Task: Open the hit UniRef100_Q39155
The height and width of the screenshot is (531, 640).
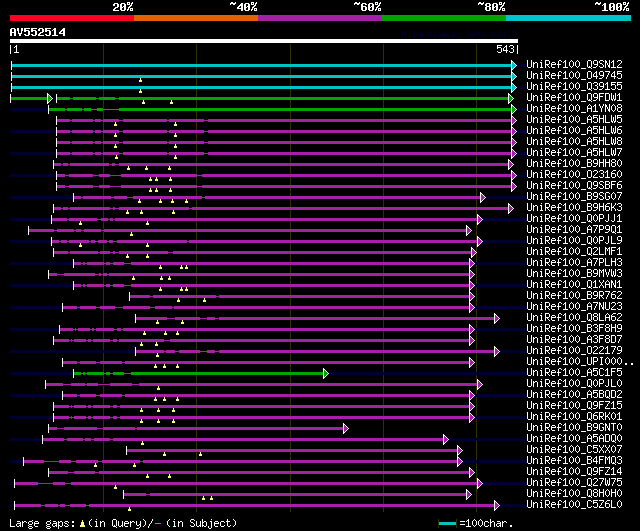Action: pos(574,86)
